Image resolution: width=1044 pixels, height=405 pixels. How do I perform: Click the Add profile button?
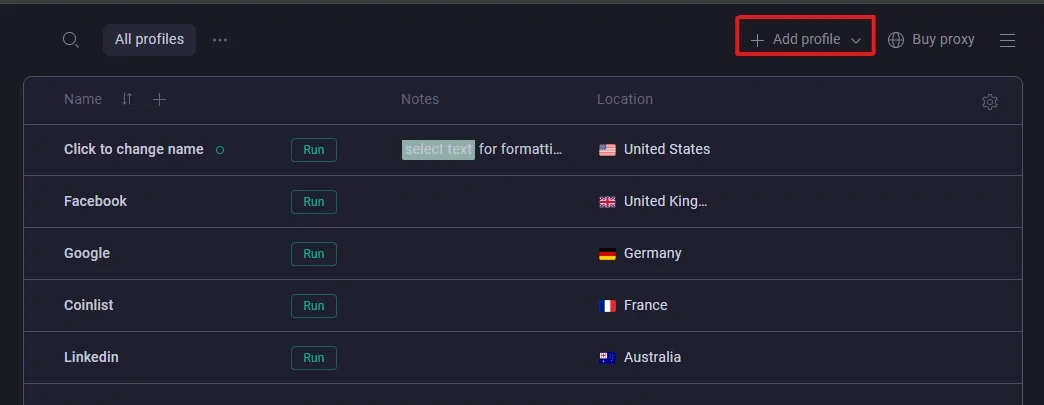797,40
